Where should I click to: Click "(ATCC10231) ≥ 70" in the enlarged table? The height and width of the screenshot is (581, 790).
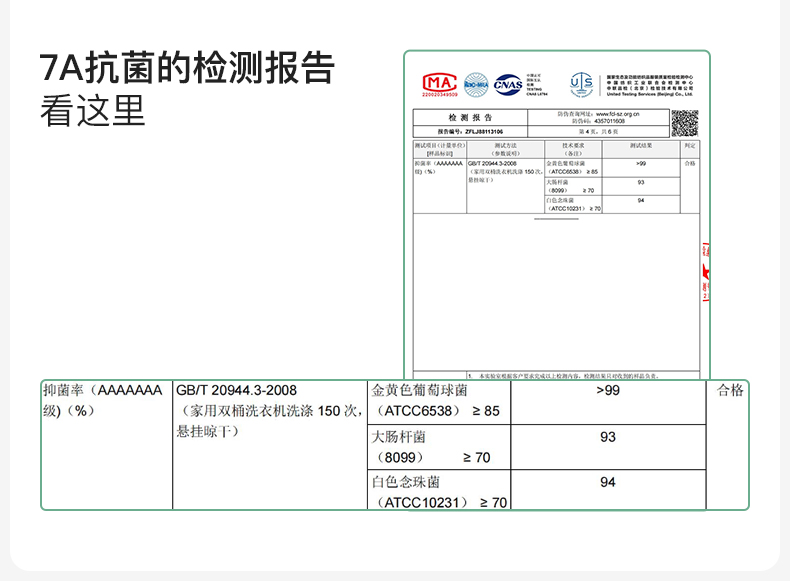pos(441,502)
